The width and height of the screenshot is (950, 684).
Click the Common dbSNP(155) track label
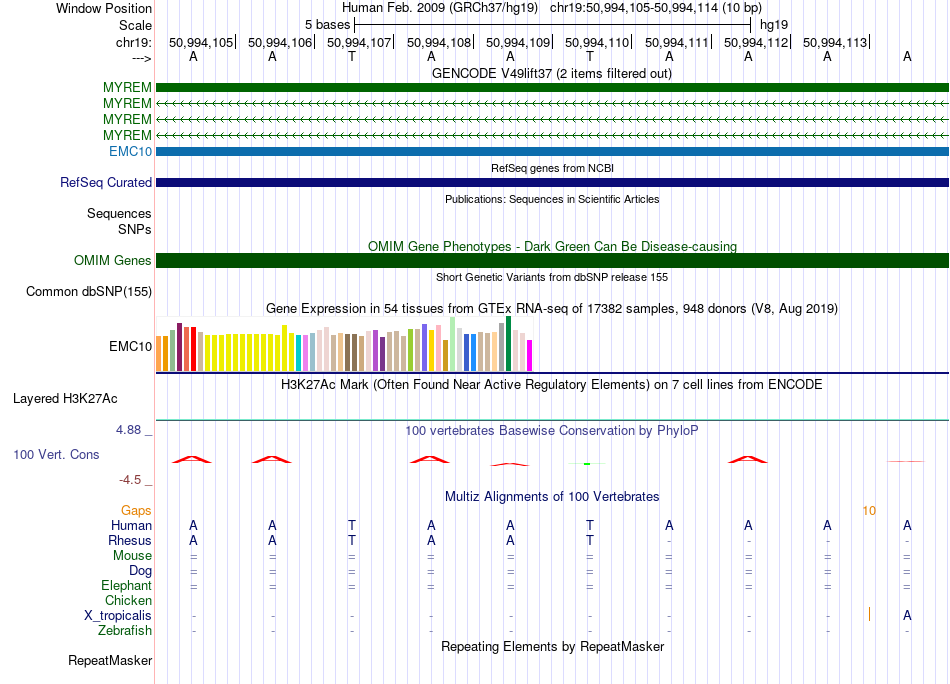89,291
